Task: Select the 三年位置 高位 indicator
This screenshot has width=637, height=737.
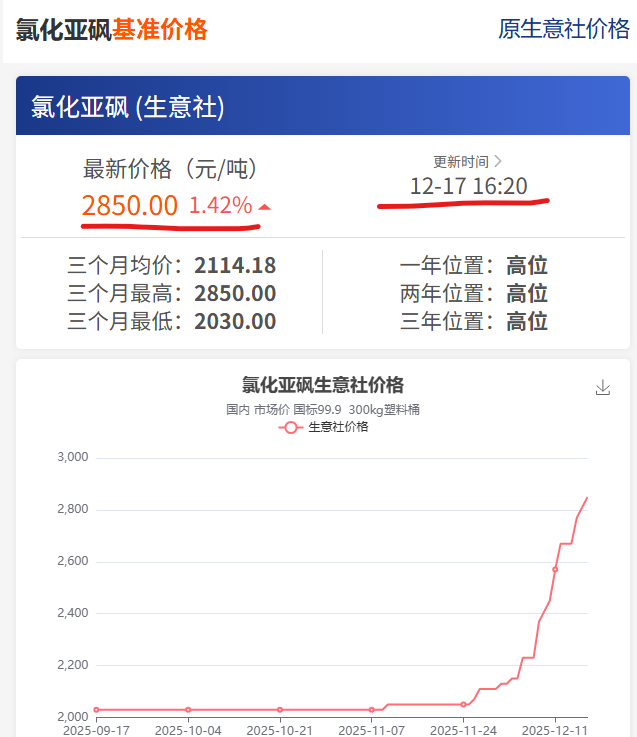Action: pyautogui.click(x=526, y=321)
